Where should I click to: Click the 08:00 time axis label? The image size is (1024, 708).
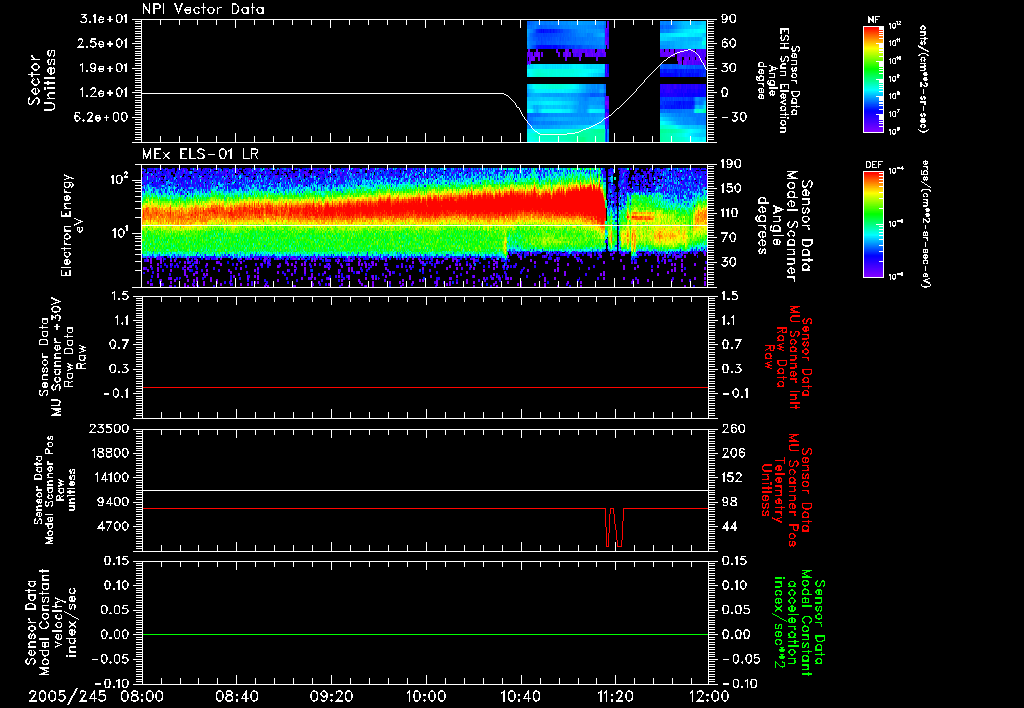(x=142, y=694)
